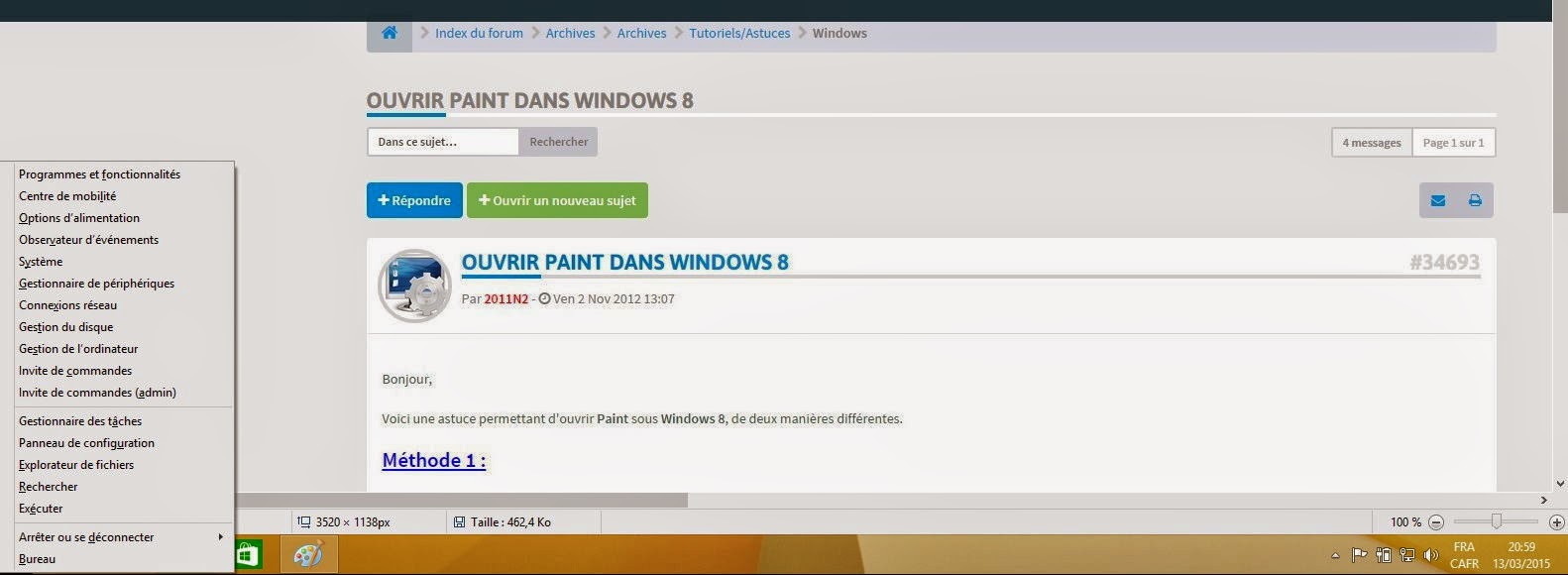The width and height of the screenshot is (1568, 575).
Task: Click the Méthode 1 heading link
Action: 434,460
